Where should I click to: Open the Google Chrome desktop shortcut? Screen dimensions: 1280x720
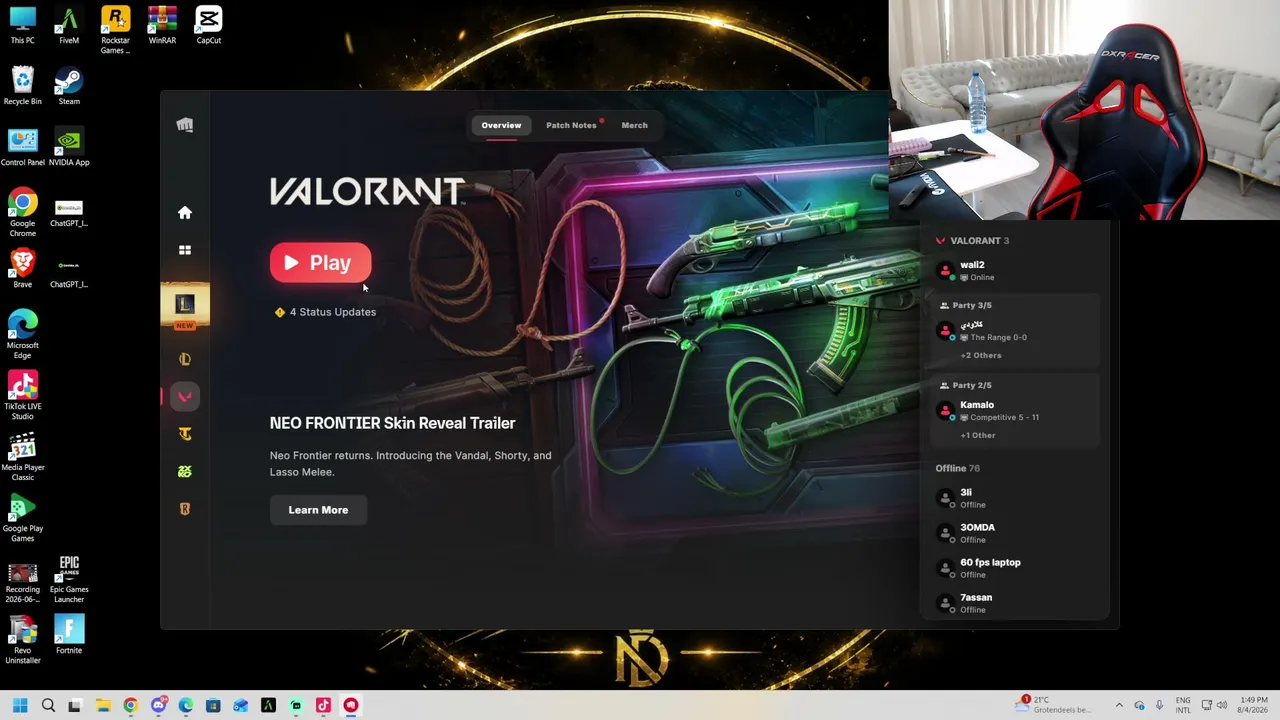pyautogui.click(x=23, y=213)
